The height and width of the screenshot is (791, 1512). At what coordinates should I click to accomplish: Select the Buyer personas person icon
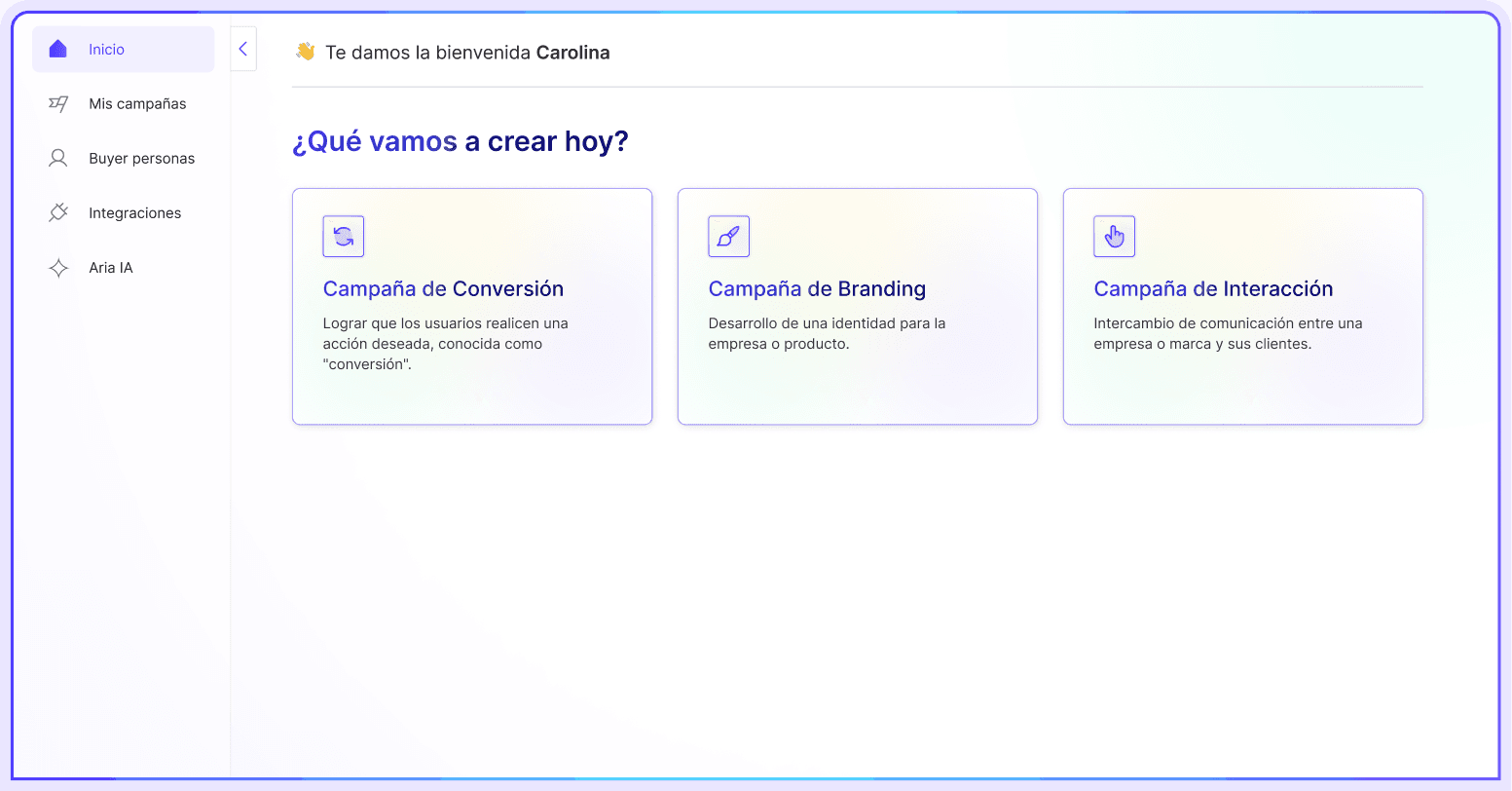[57, 158]
